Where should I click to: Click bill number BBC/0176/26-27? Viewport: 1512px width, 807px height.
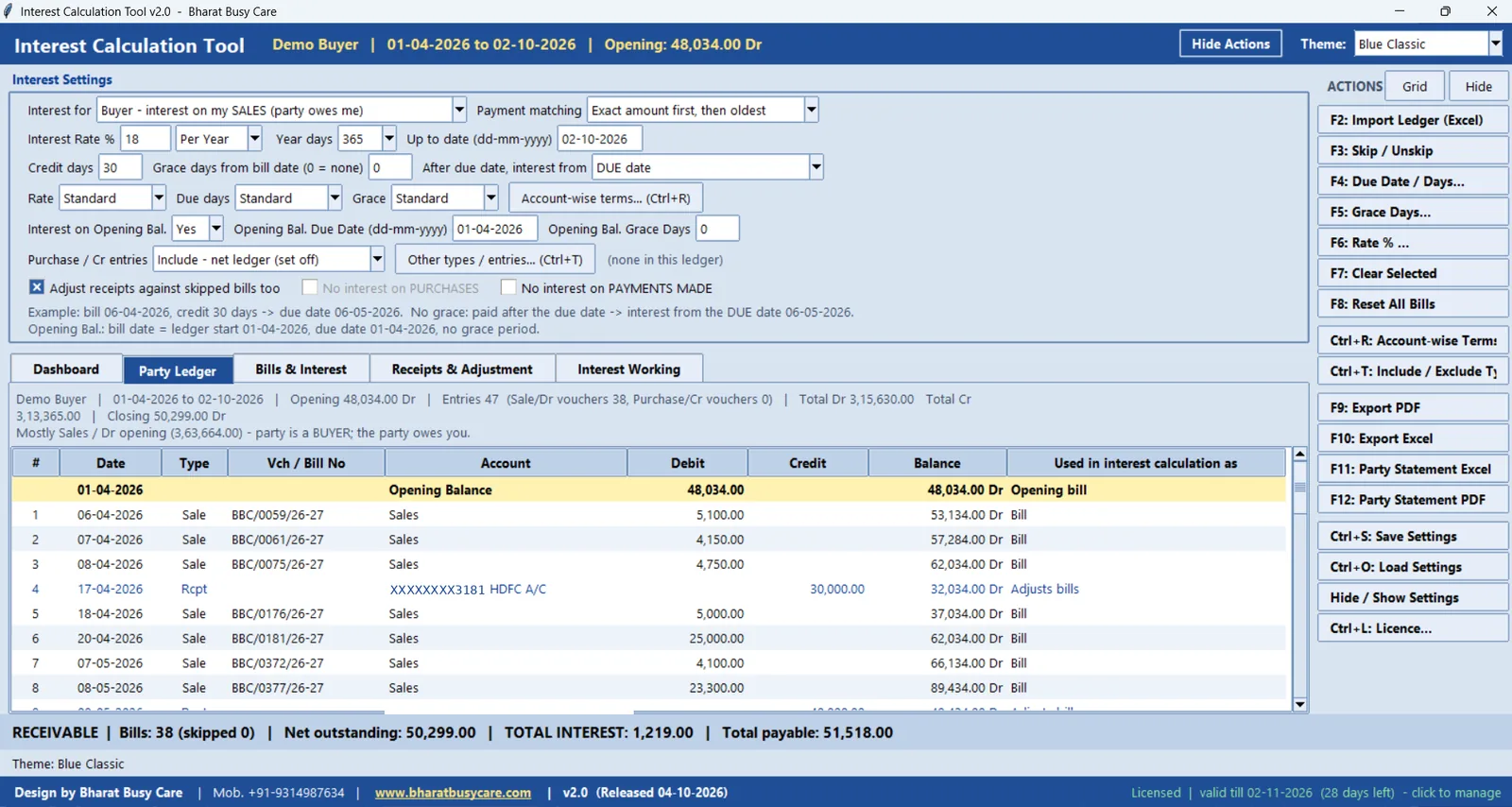[277, 613]
